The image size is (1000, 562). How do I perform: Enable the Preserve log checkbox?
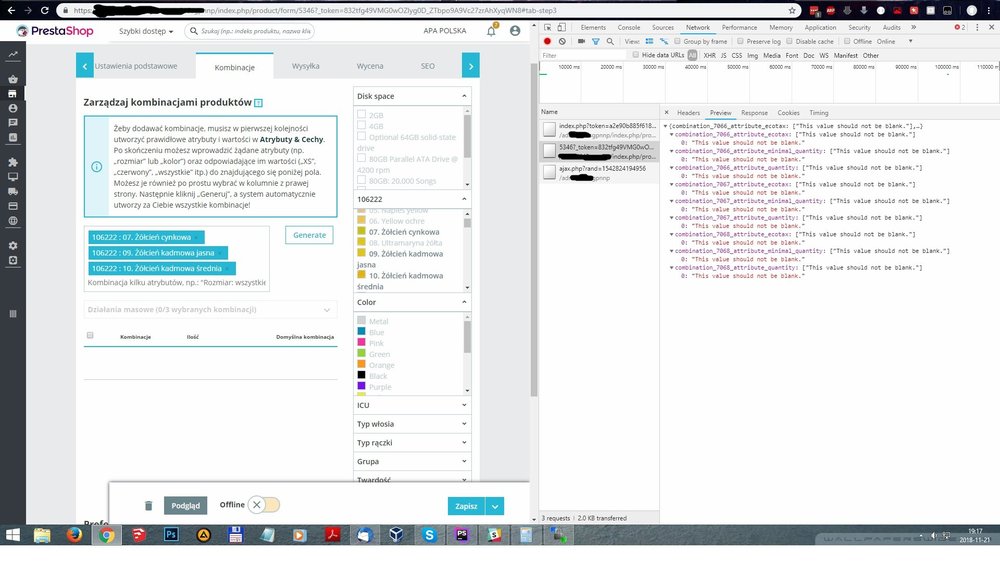coord(740,41)
